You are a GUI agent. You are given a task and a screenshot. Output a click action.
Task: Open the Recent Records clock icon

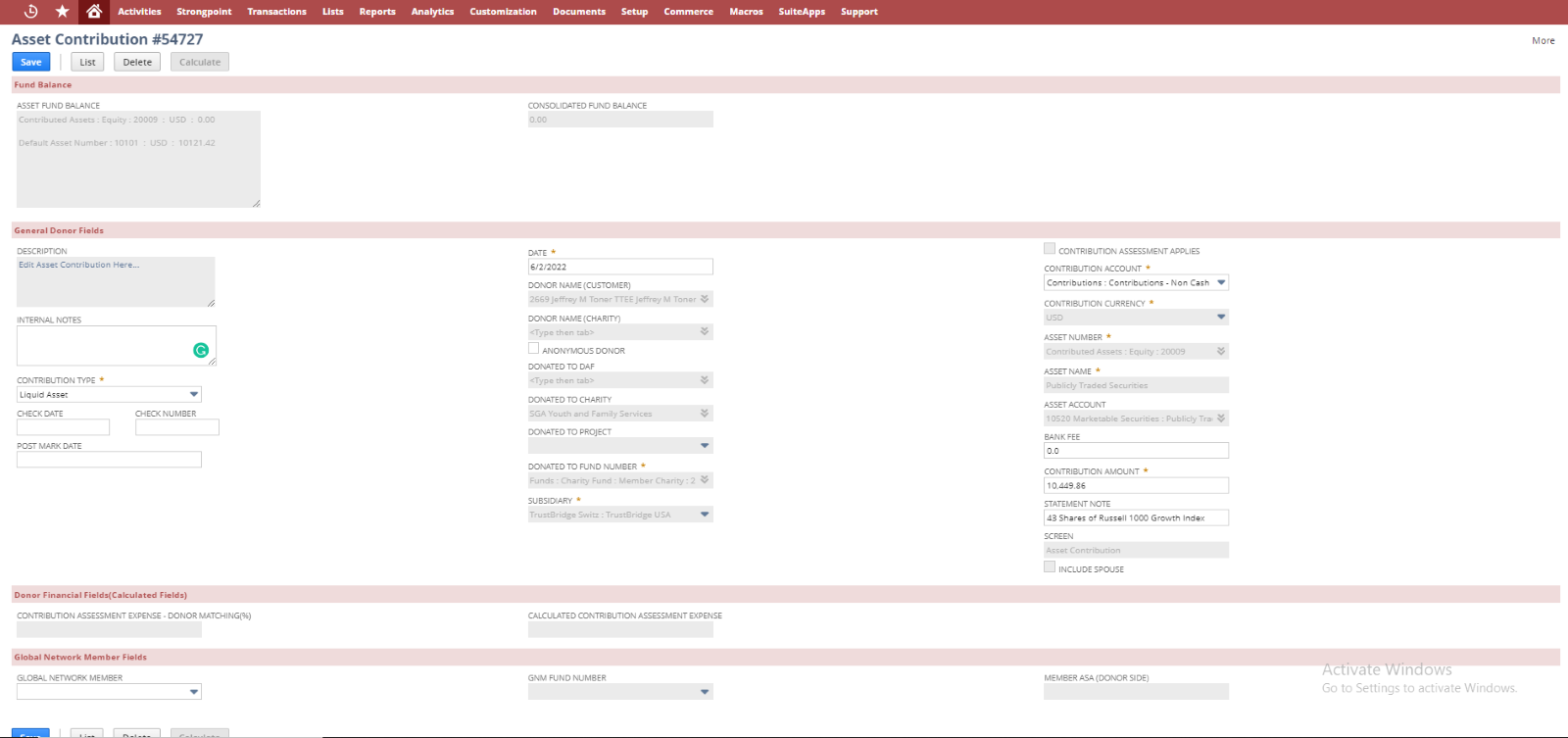[x=30, y=12]
